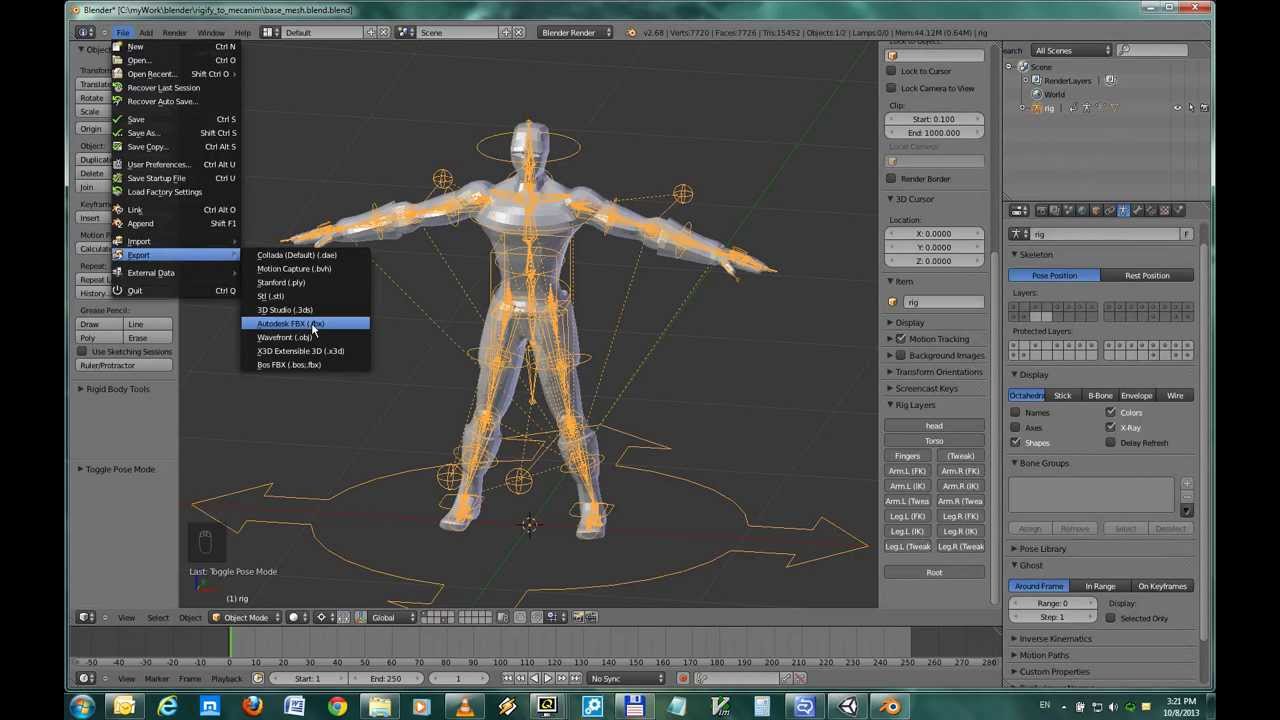Toggle the Render Border checkbox
The height and width of the screenshot is (720, 1280).
point(891,179)
